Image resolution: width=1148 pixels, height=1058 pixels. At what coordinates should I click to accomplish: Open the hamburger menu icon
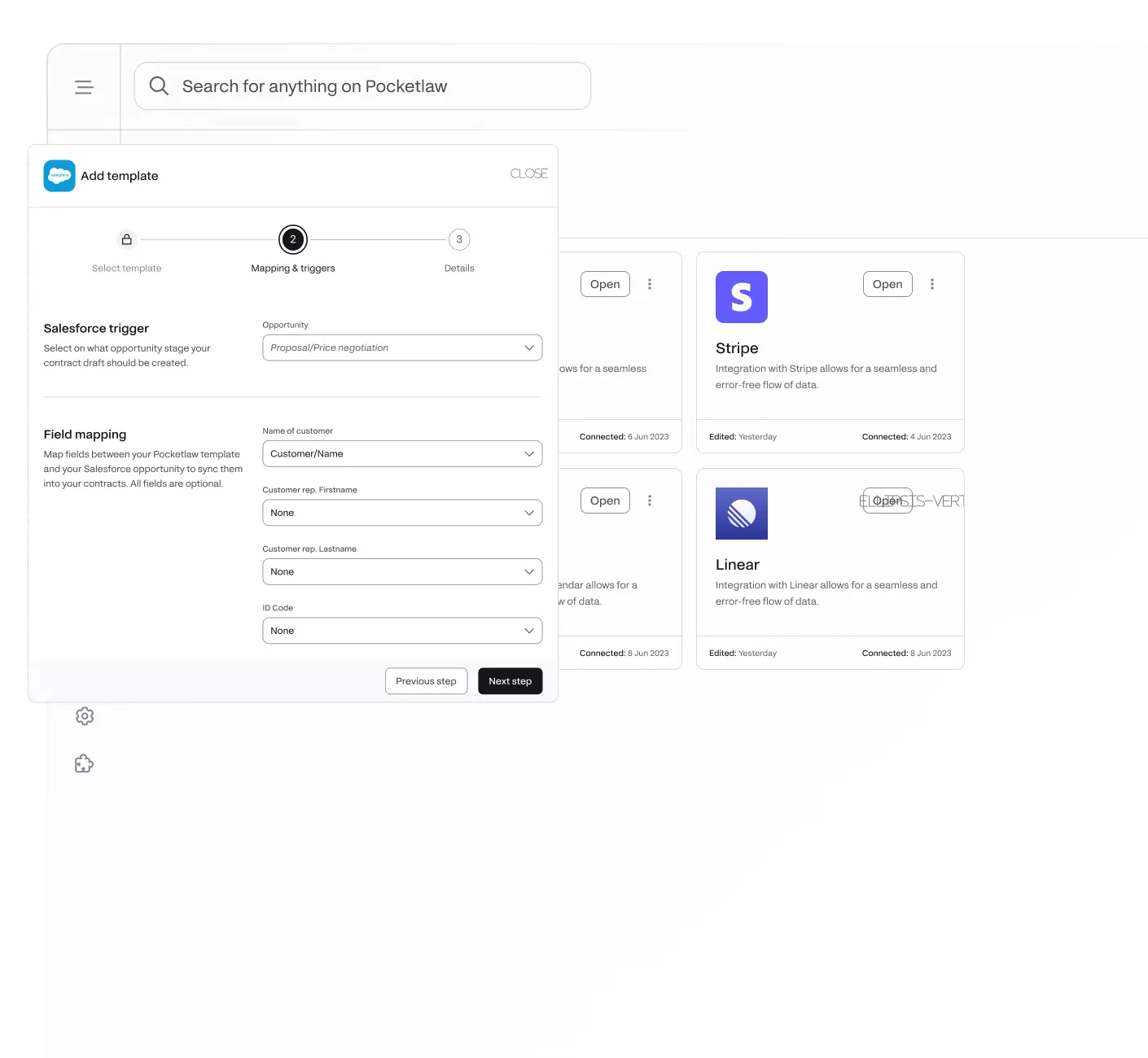84,87
